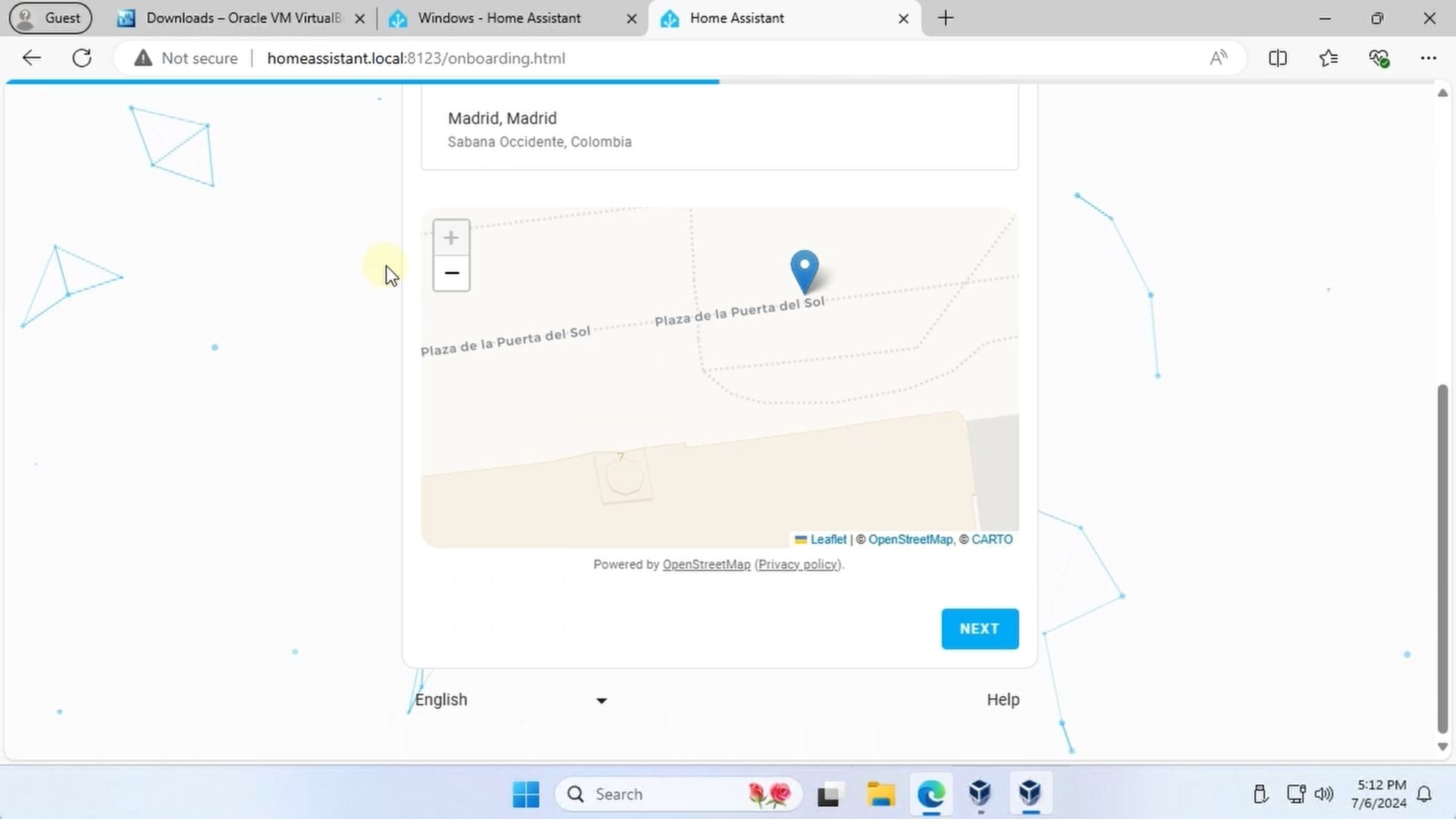Click the OpenStreetMap attribution link
Image resolution: width=1456 pixels, height=819 pixels.
909,539
